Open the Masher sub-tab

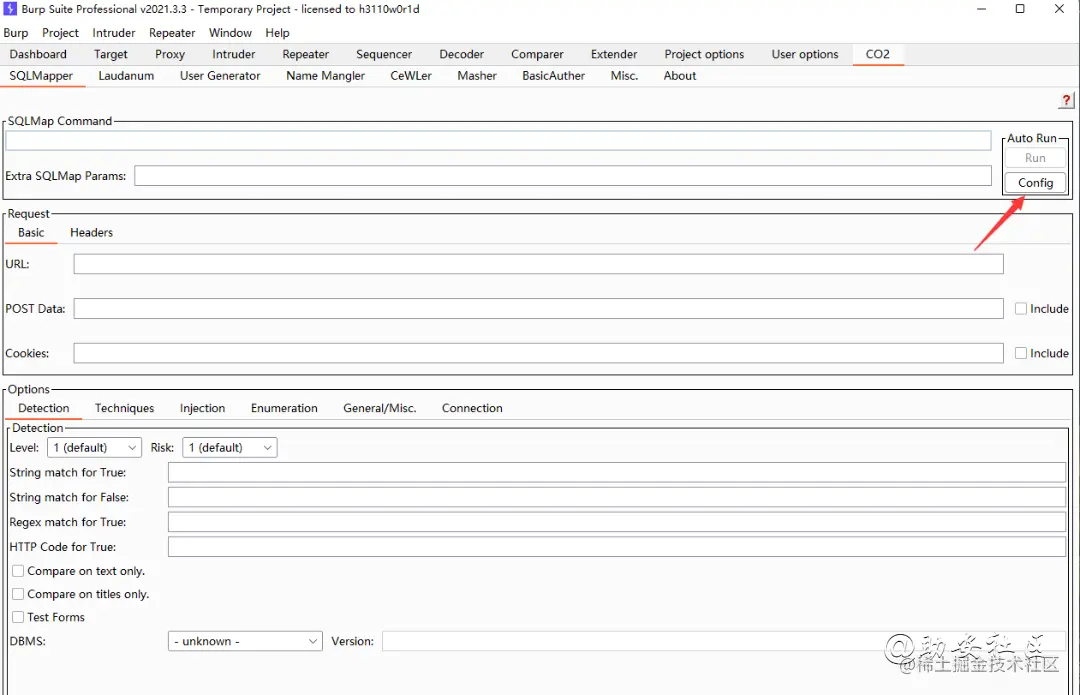click(x=477, y=76)
